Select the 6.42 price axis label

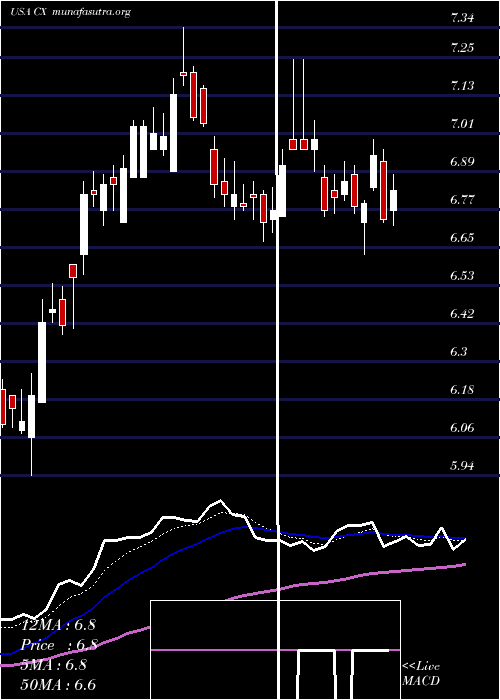[x=462, y=313]
